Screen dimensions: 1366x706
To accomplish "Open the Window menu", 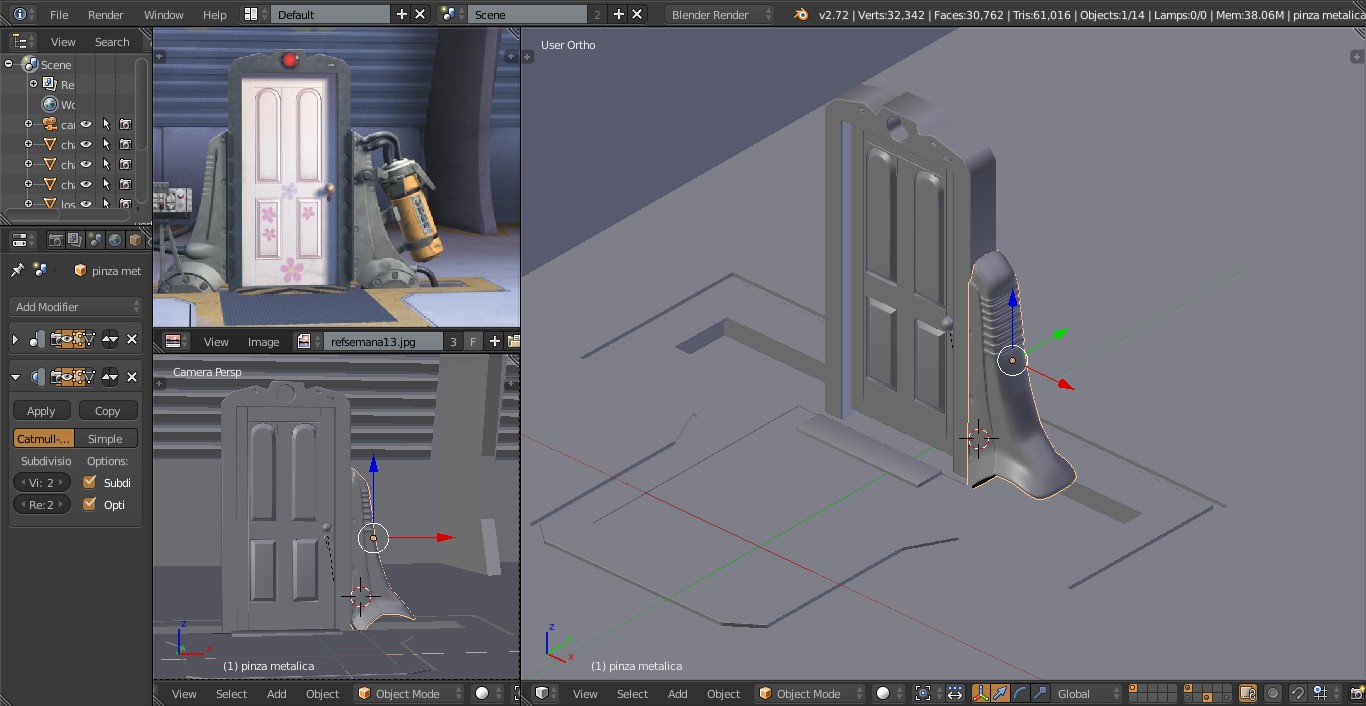I will 164,15.
